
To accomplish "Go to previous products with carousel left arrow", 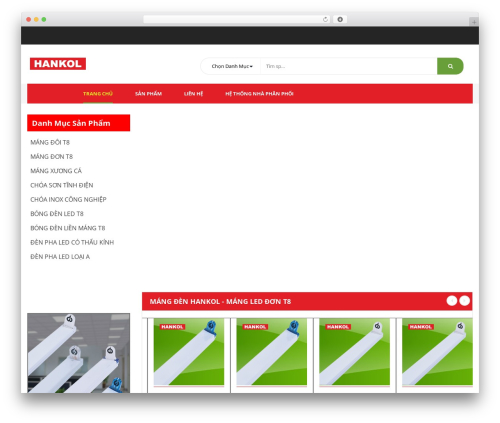I will click(x=452, y=301).
